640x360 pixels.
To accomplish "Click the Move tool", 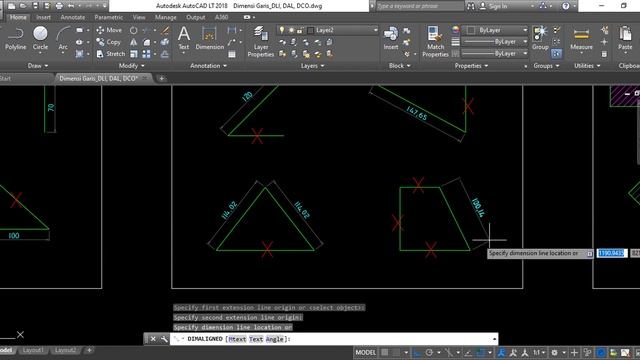I will tap(109, 30).
